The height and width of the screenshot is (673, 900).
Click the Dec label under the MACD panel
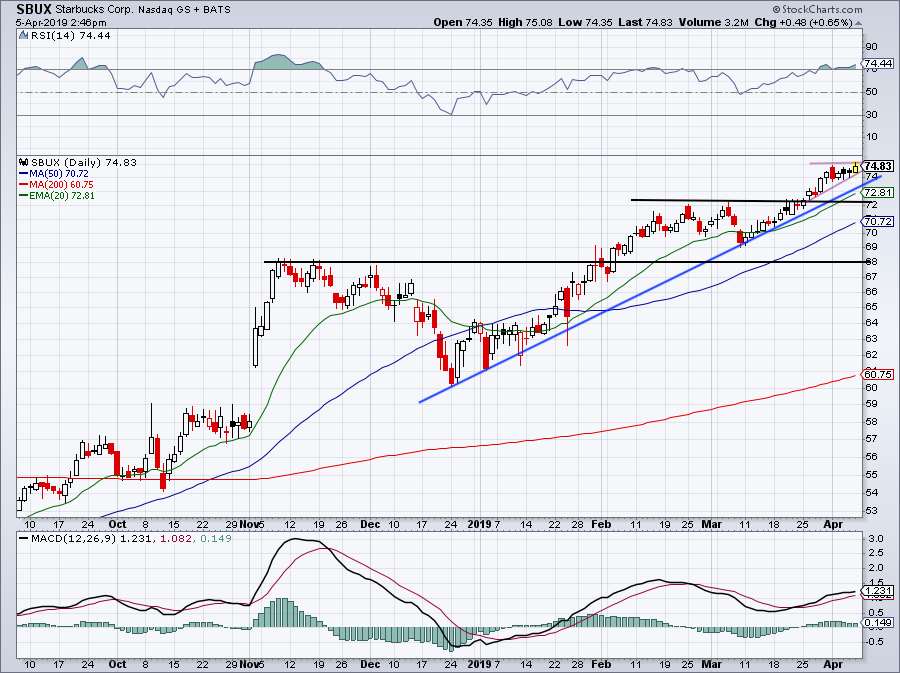coord(370,664)
